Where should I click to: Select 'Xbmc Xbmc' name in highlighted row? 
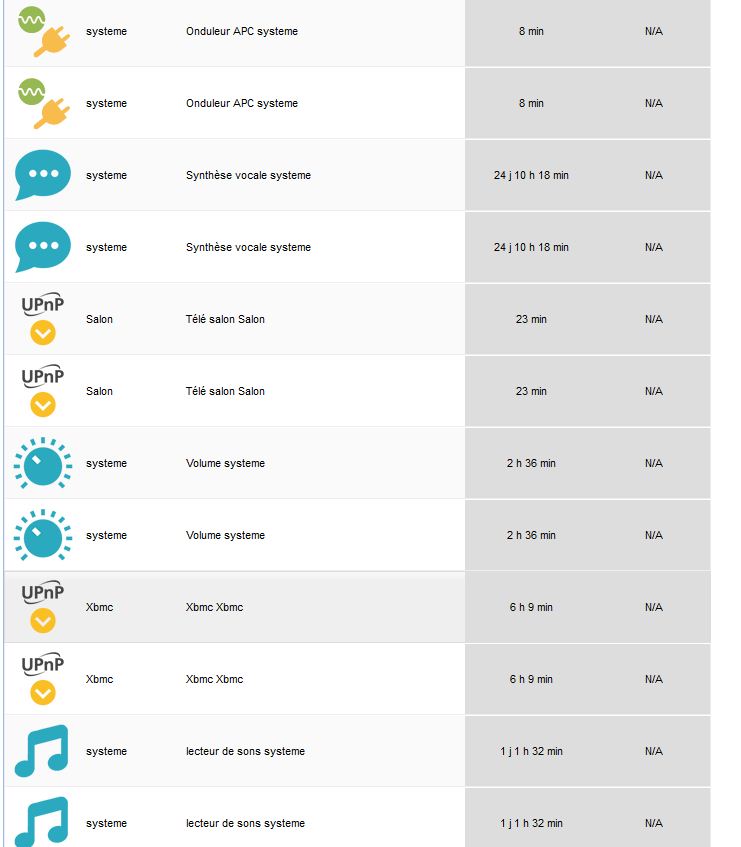tap(214, 607)
